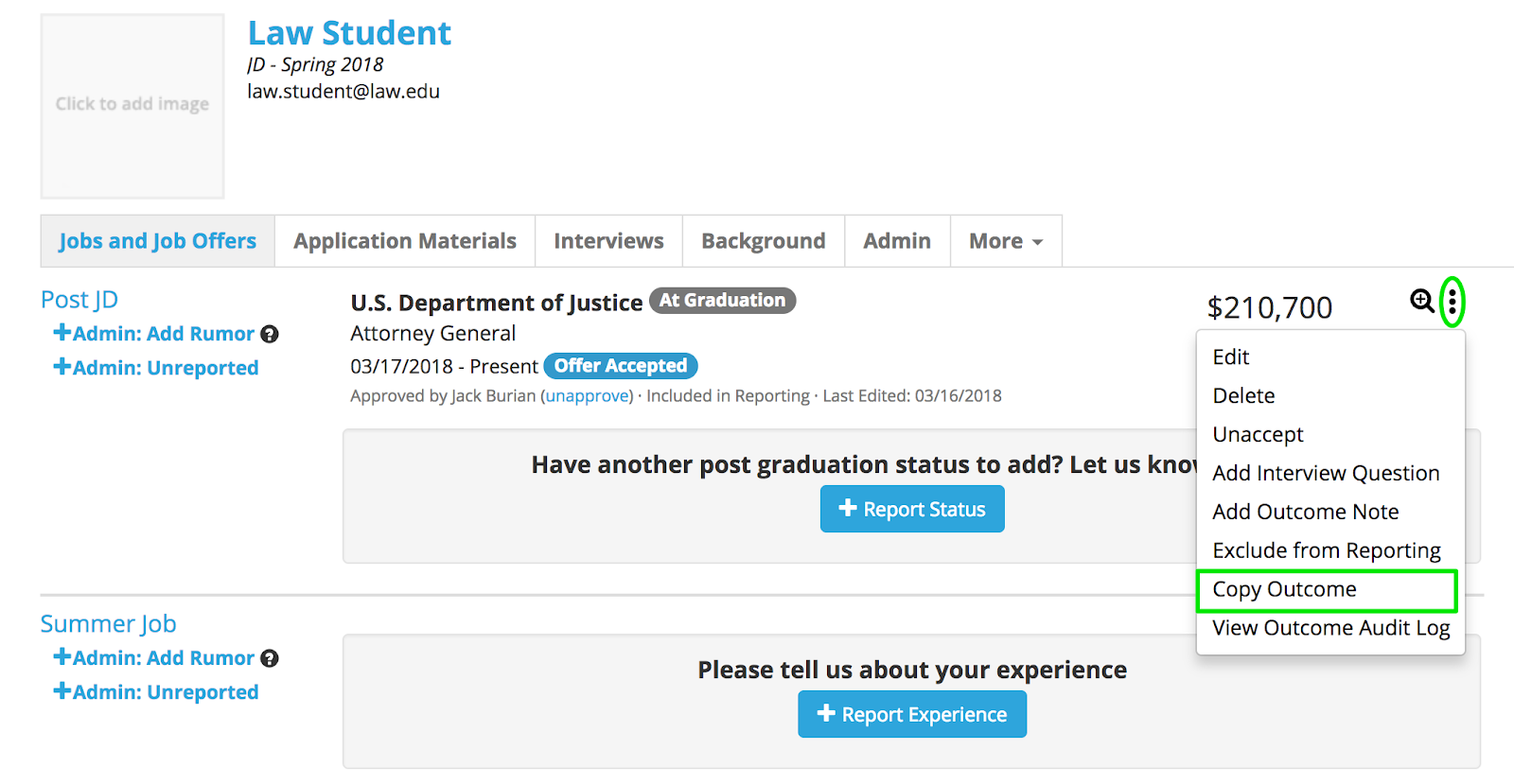This screenshot has width=1514, height=784.
Task: Click the magnifier zoom icon beside salary
Action: tap(1421, 301)
